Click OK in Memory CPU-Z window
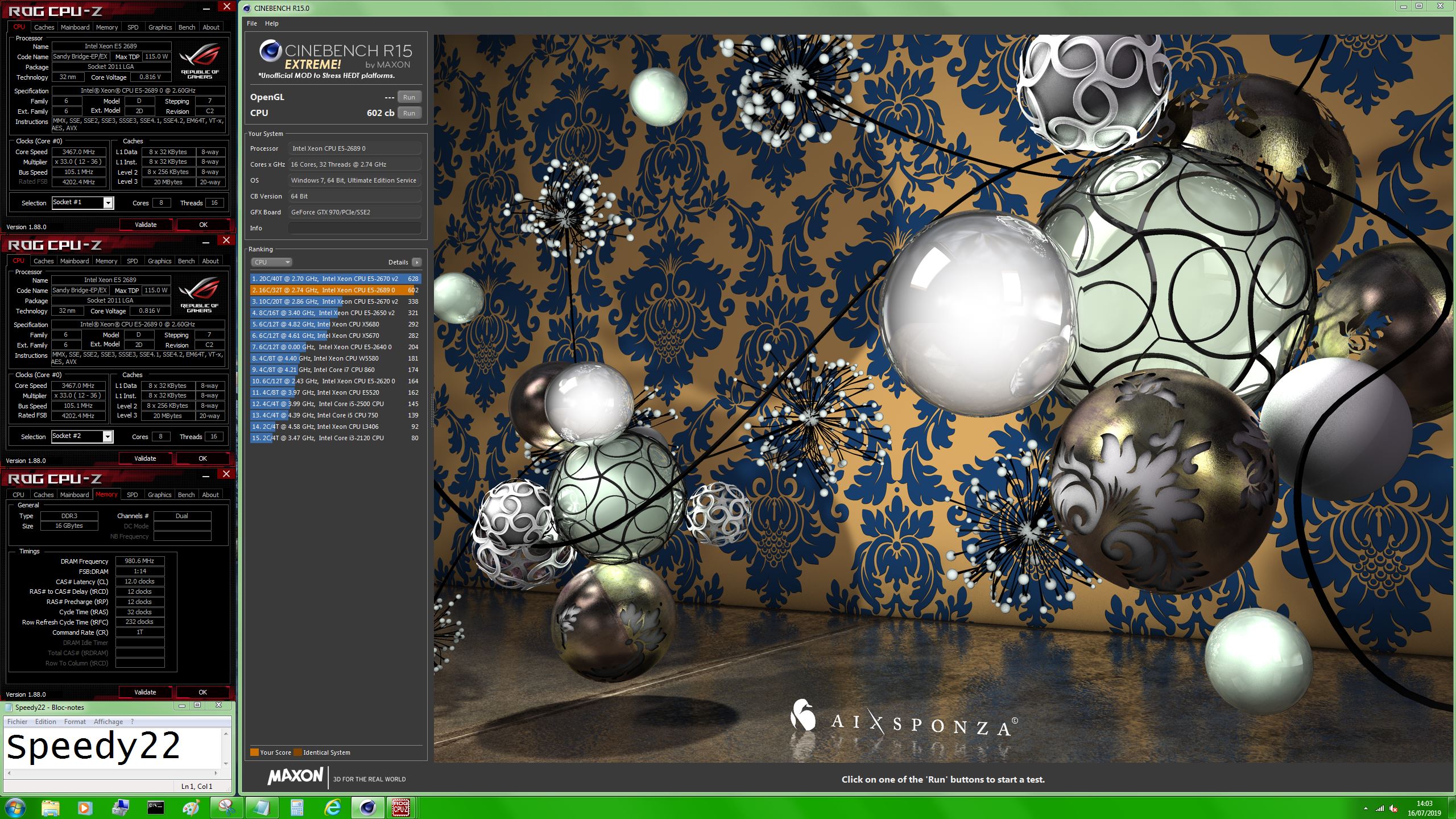Viewport: 1456px width, 819px height. (x=202, y=692)
